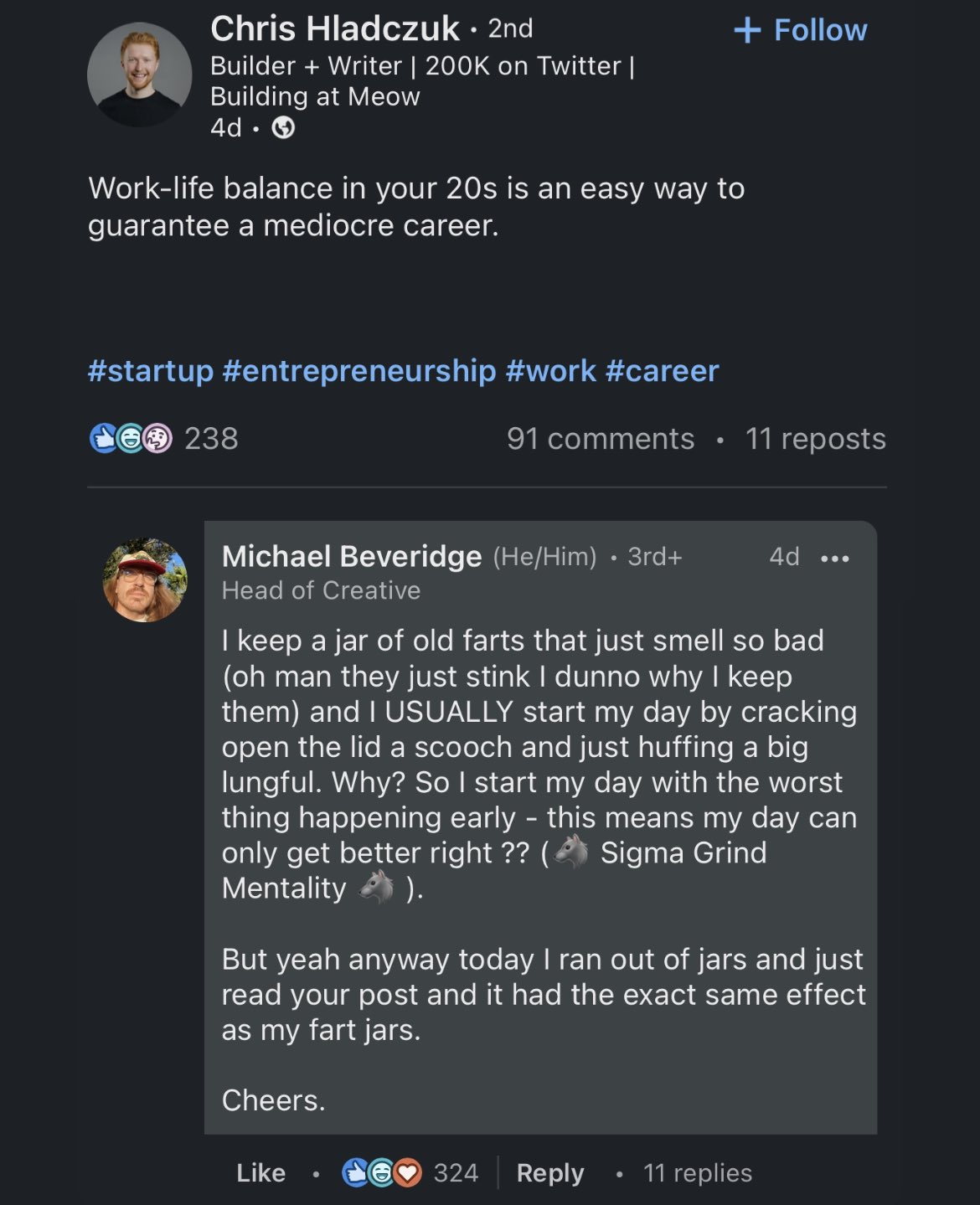Click the globe visibility icon under the author
Viewport: 980px width, 1205px height.
[x=284, y=128]
